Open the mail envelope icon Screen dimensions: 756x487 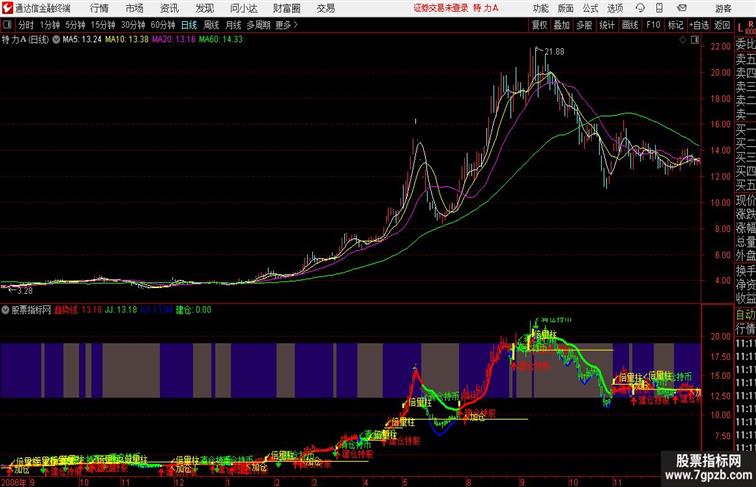pyautogui.click(x=682, y=8)
